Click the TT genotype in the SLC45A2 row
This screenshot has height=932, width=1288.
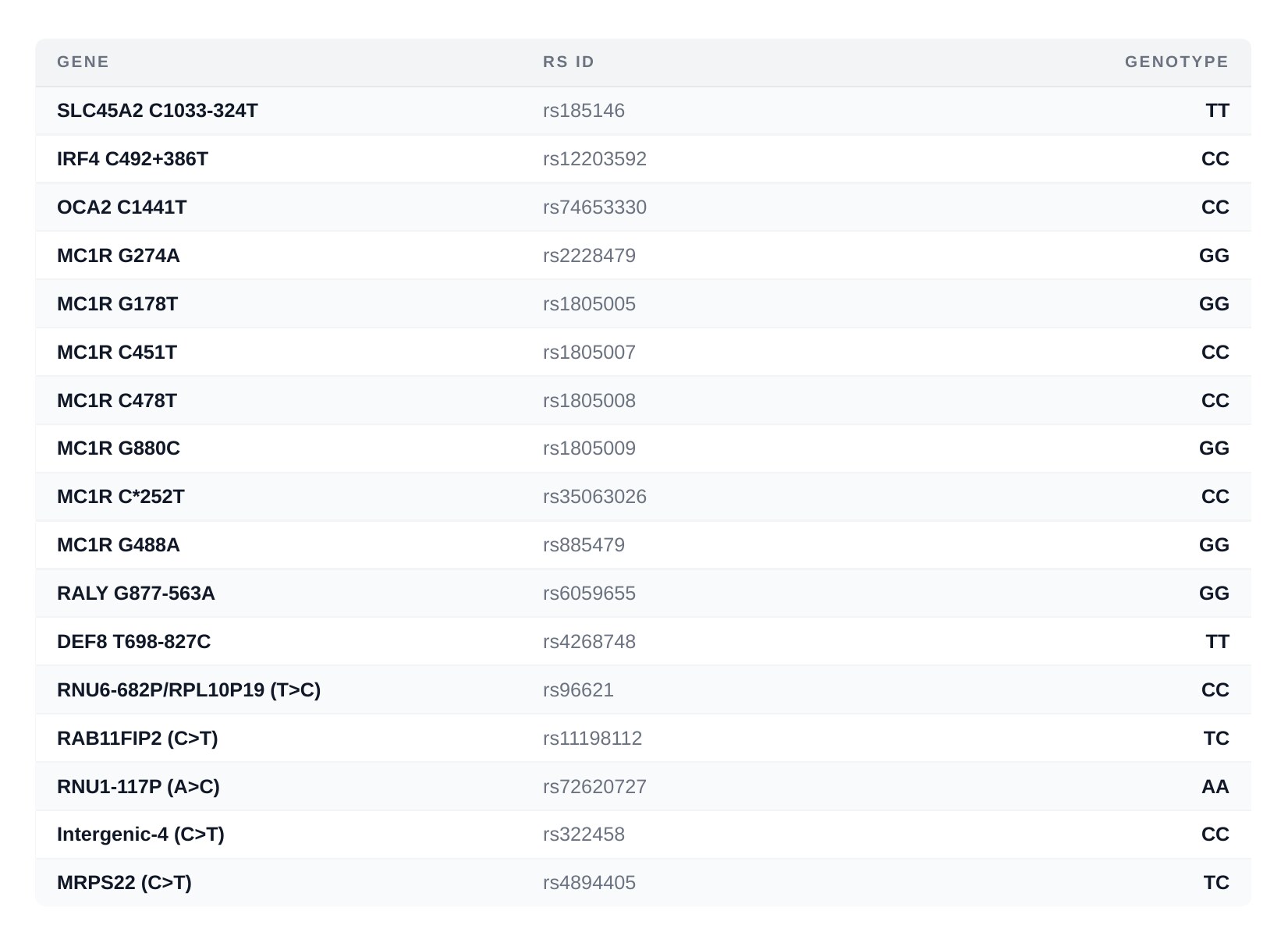[1217, 111]
